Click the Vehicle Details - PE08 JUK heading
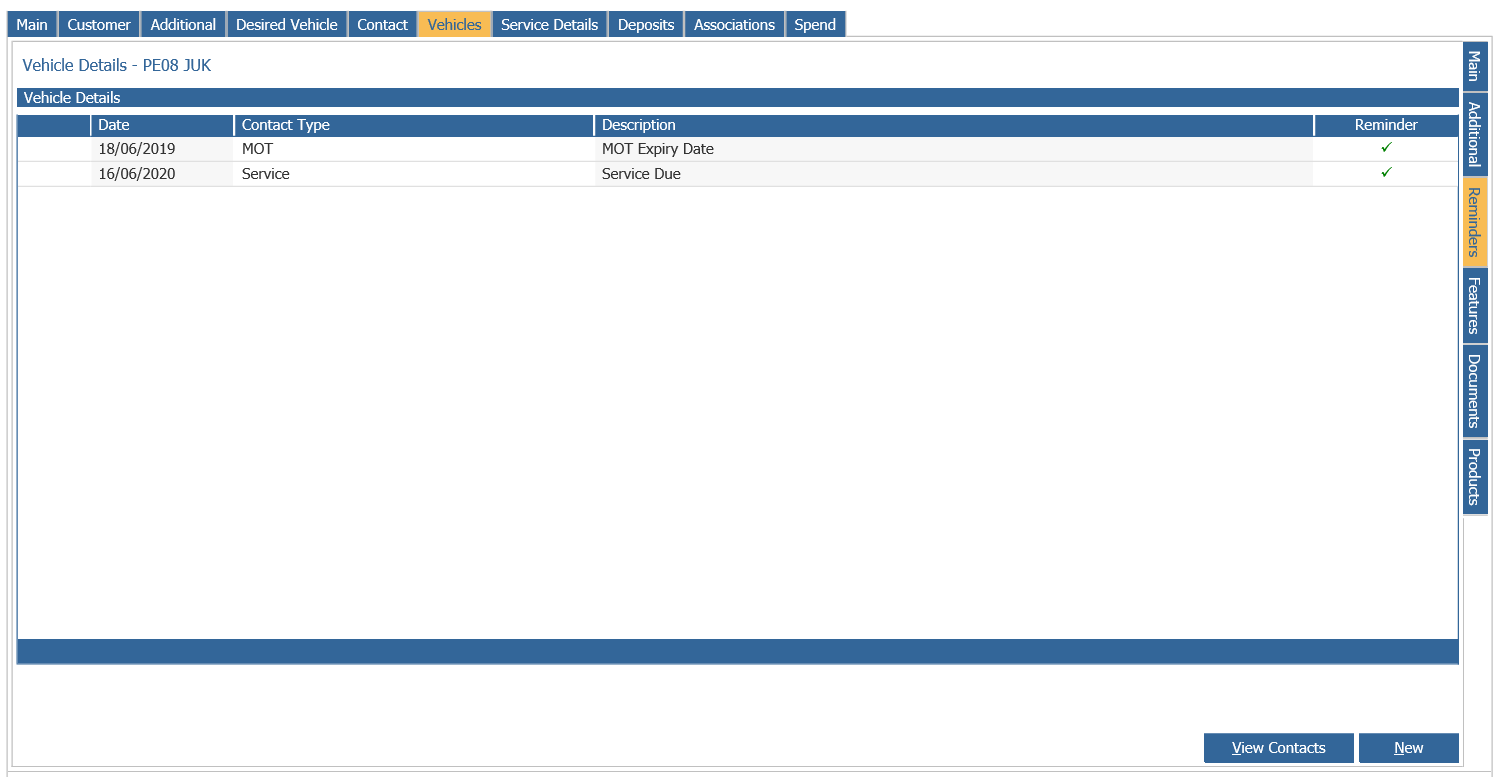Viewport: 1497px width, 777px height. (117, 66)
